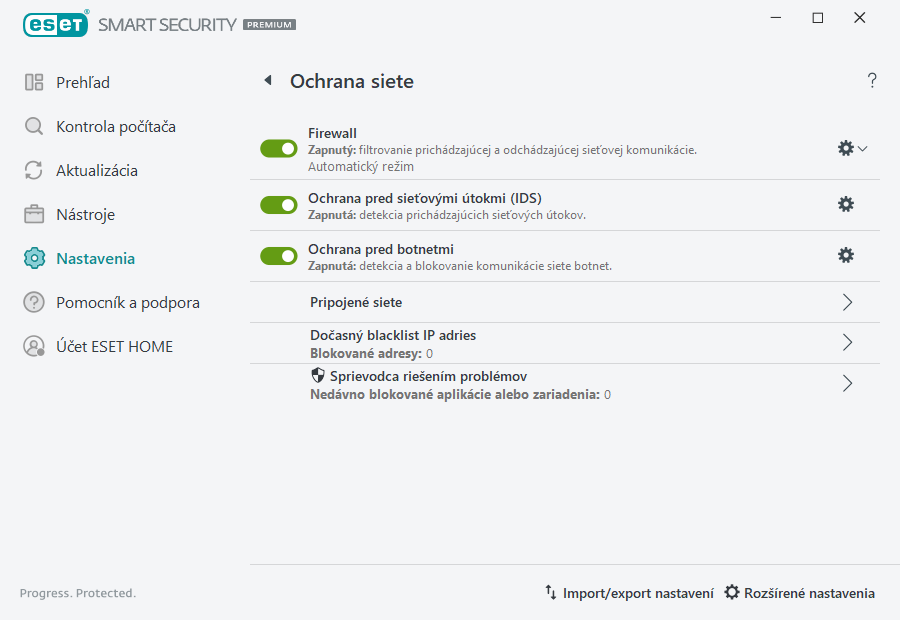
Task: Disable the Firewall toggle
Action: pyautogui.click(x=278, y=148)
